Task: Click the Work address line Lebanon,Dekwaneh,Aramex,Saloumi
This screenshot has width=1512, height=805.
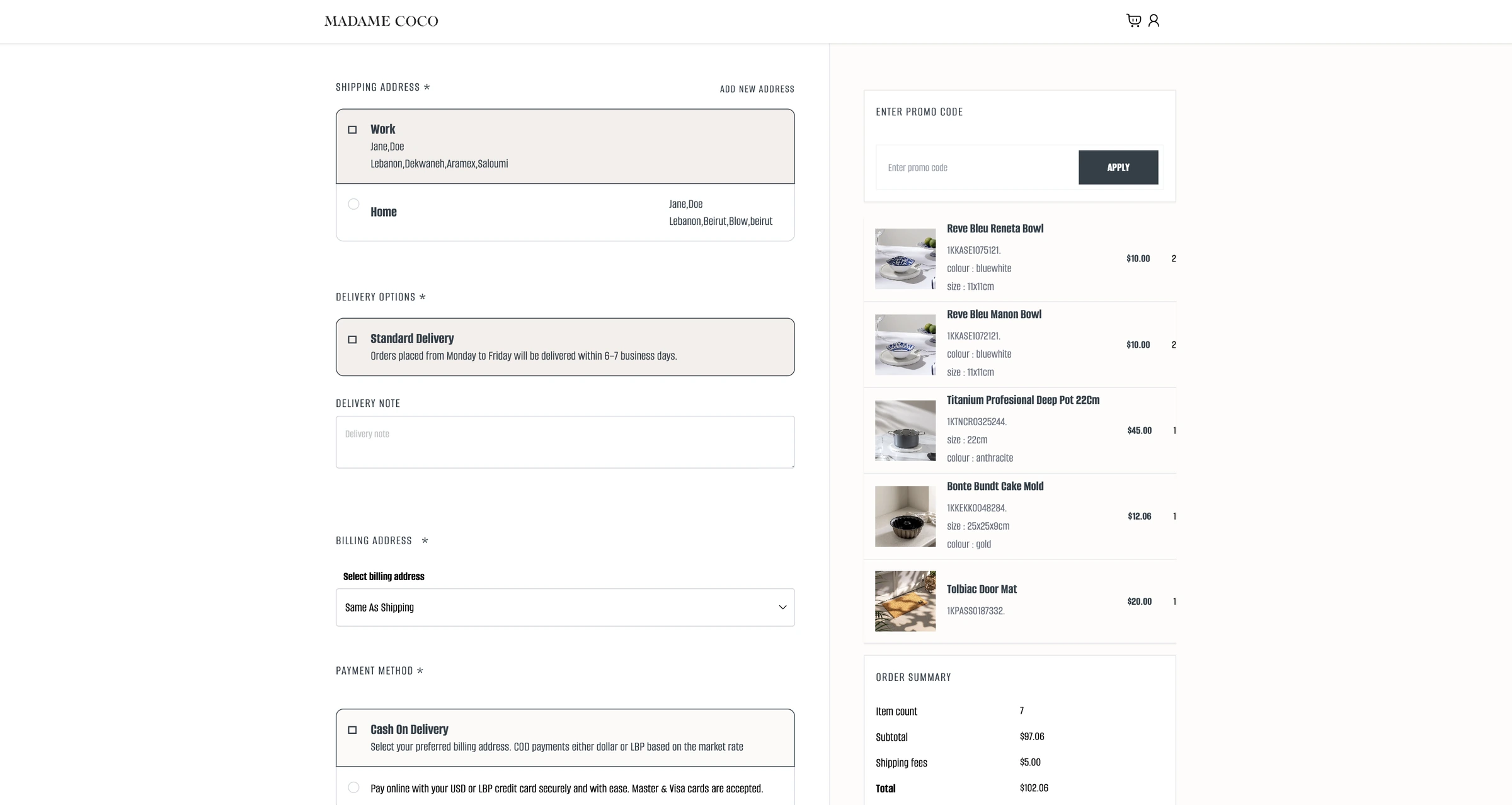Action: 439,164
